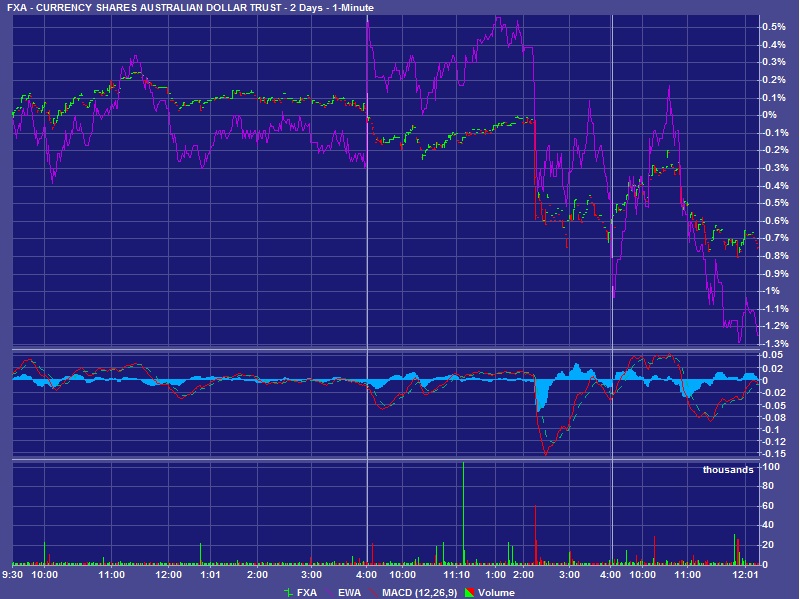Click the lowest point of the red MACD line
The width and height of the screenshot is (800, 599).
point(546,454)
